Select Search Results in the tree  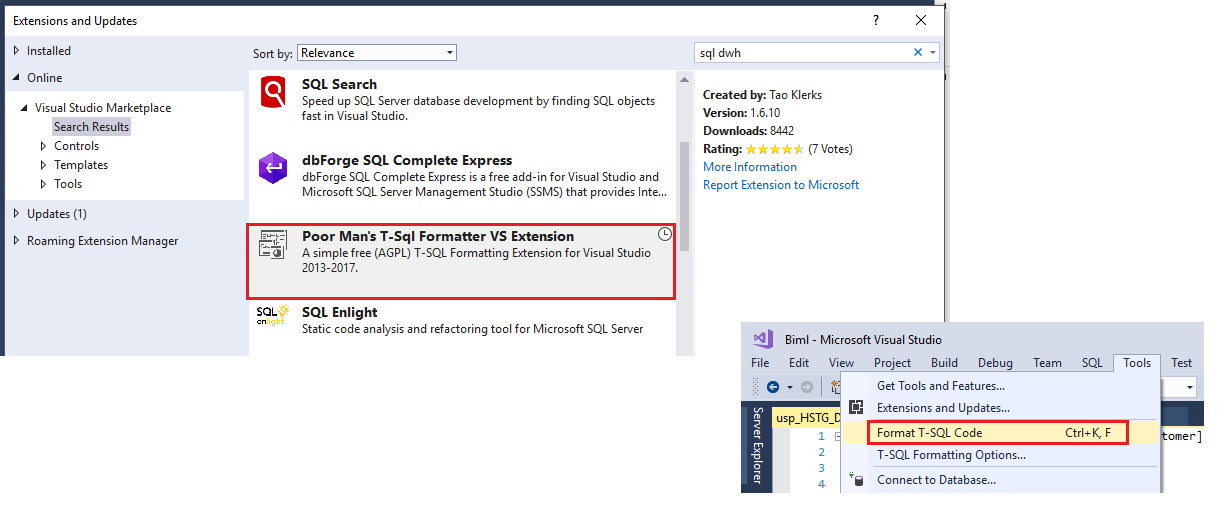92,127
